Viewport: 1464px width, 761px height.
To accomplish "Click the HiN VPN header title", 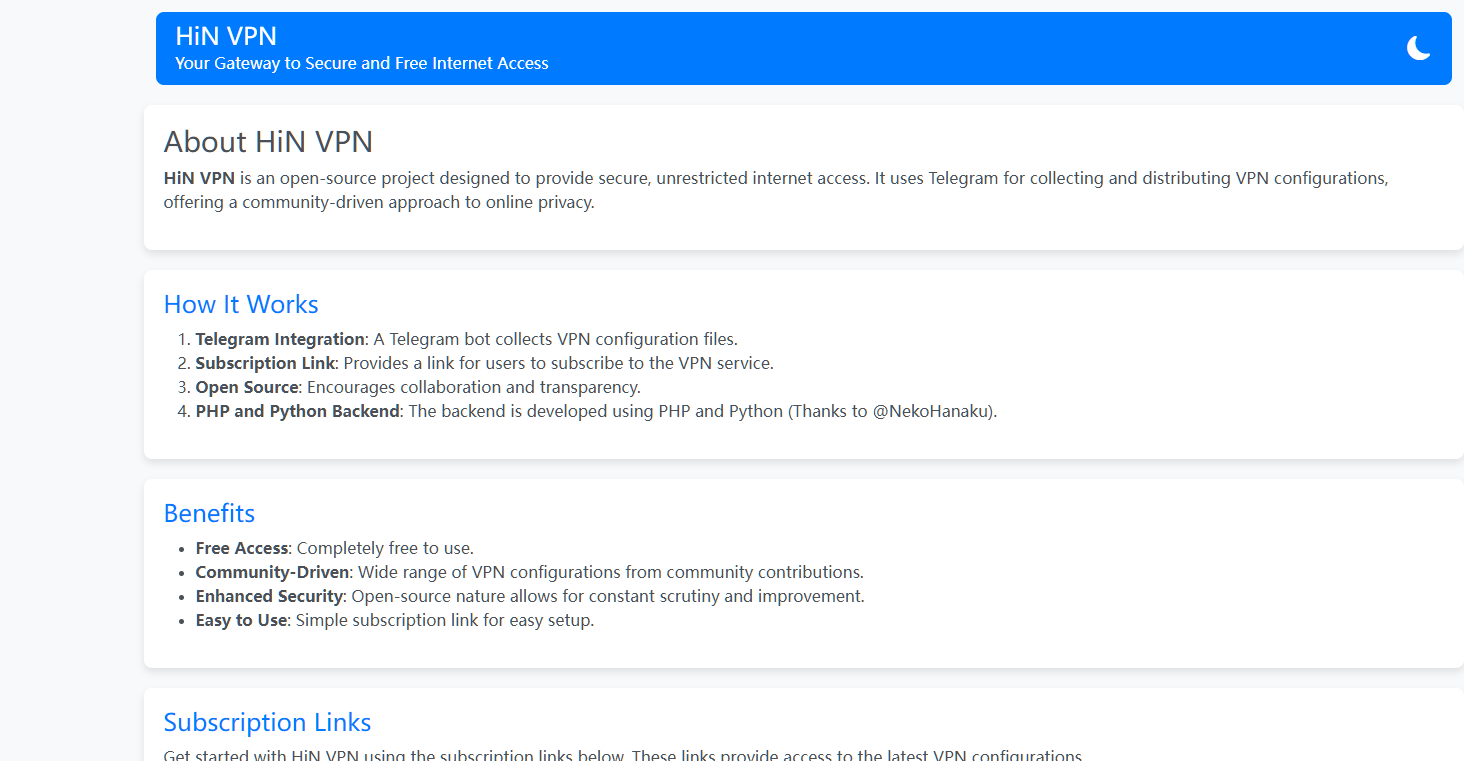I will [x=226, y=36].
